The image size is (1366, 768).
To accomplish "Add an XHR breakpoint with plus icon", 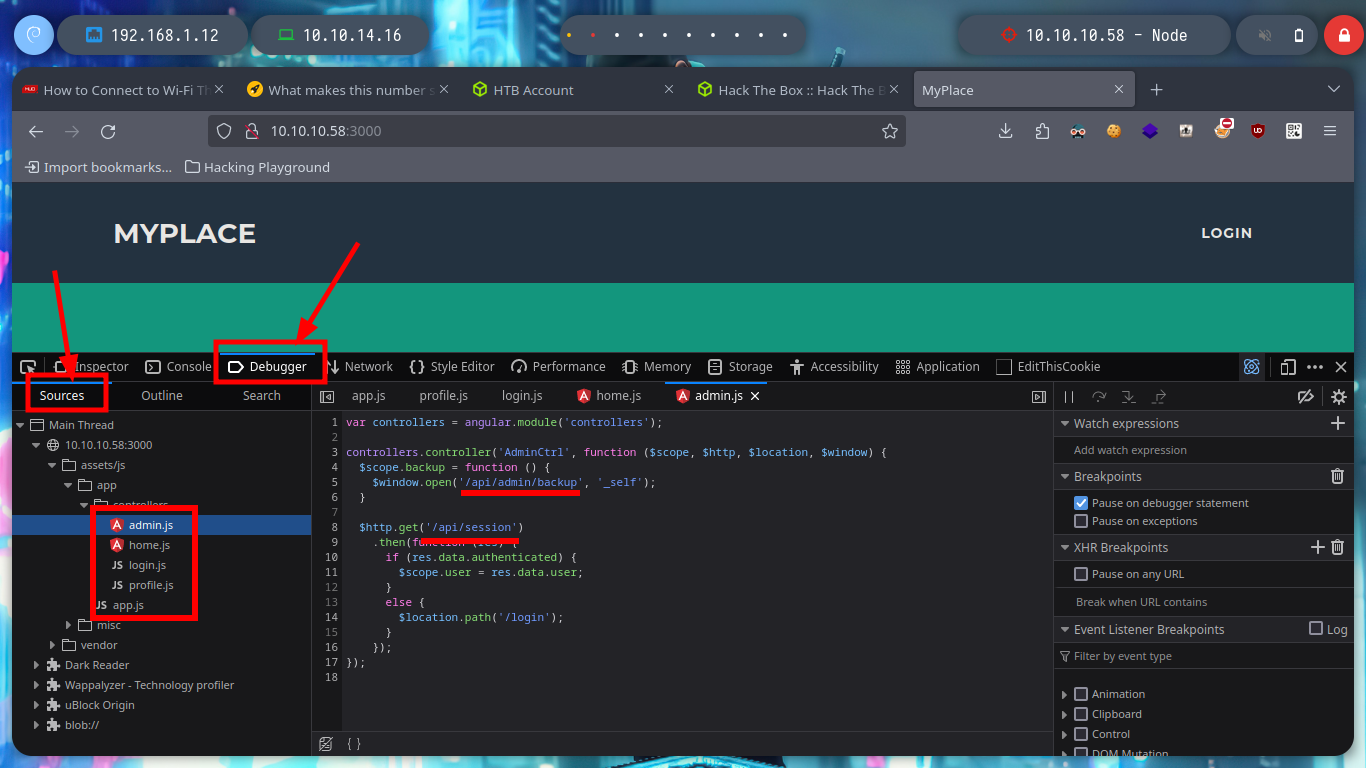I will pyautogui.click(x=1318, y=547).
